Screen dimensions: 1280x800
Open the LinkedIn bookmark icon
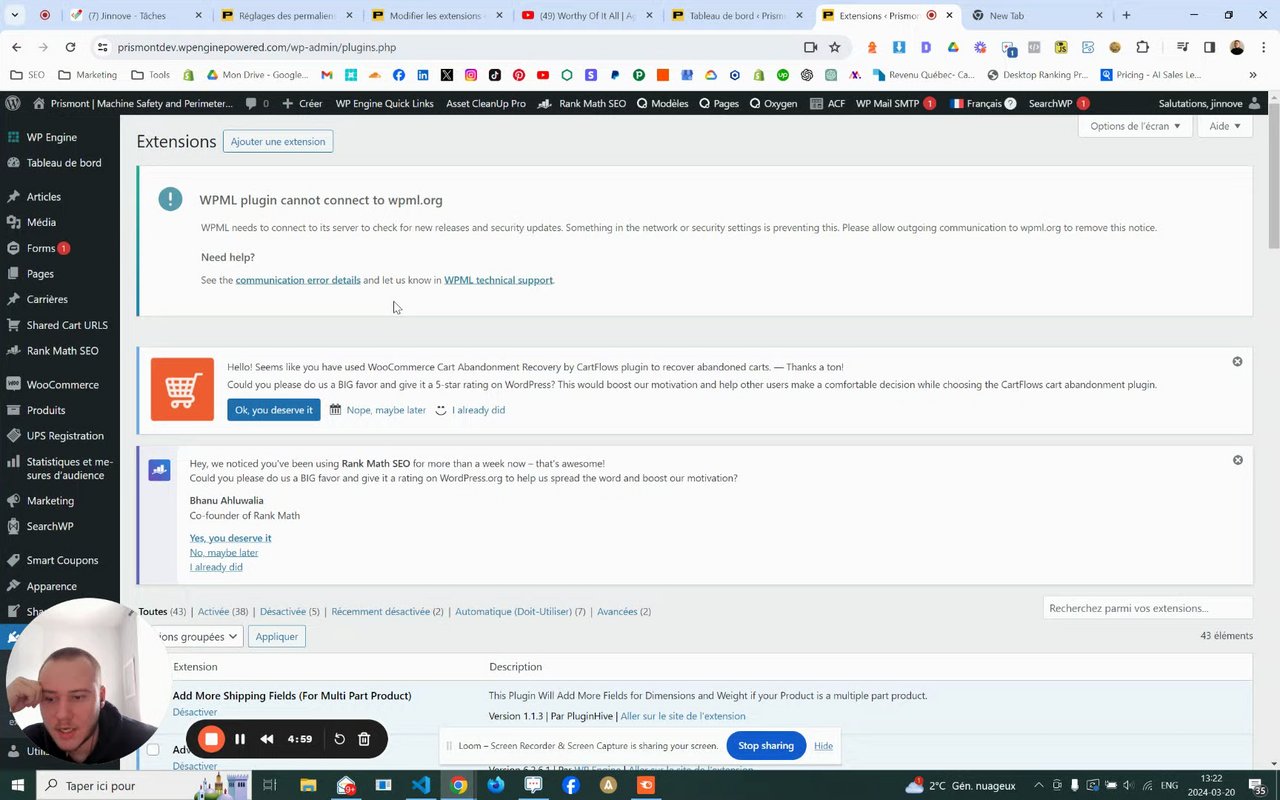(423, 75)
